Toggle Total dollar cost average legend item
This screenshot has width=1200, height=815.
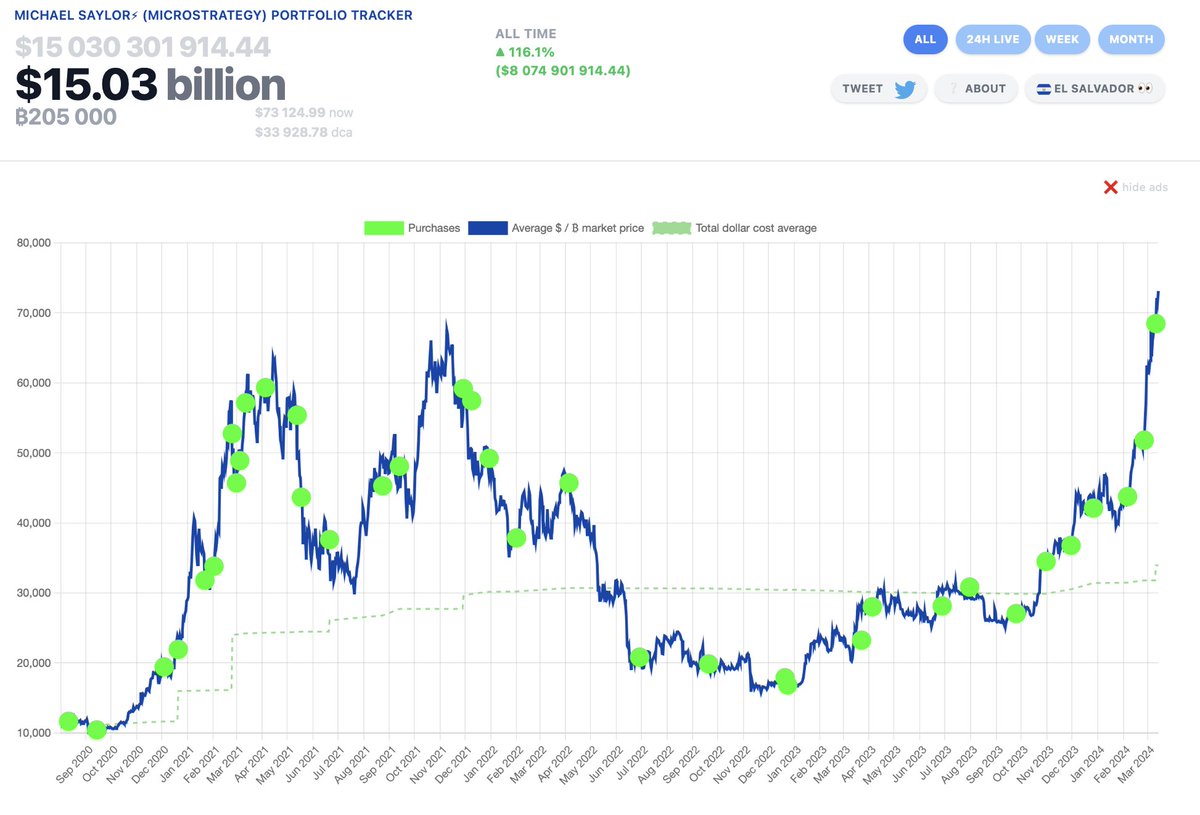(x=733, y=228)
